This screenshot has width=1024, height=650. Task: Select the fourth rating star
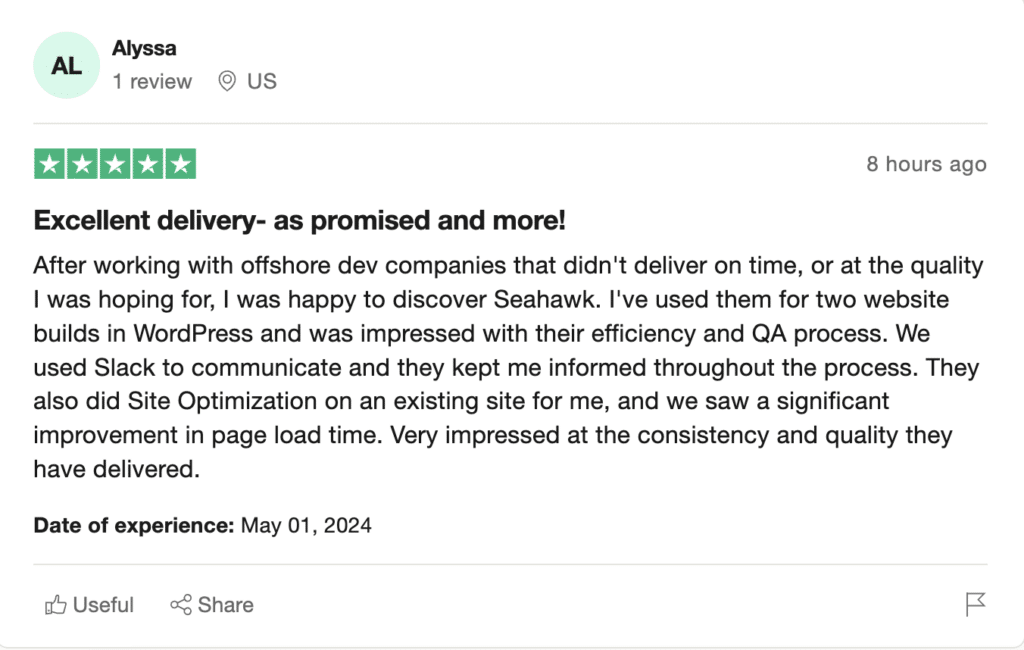148,164
